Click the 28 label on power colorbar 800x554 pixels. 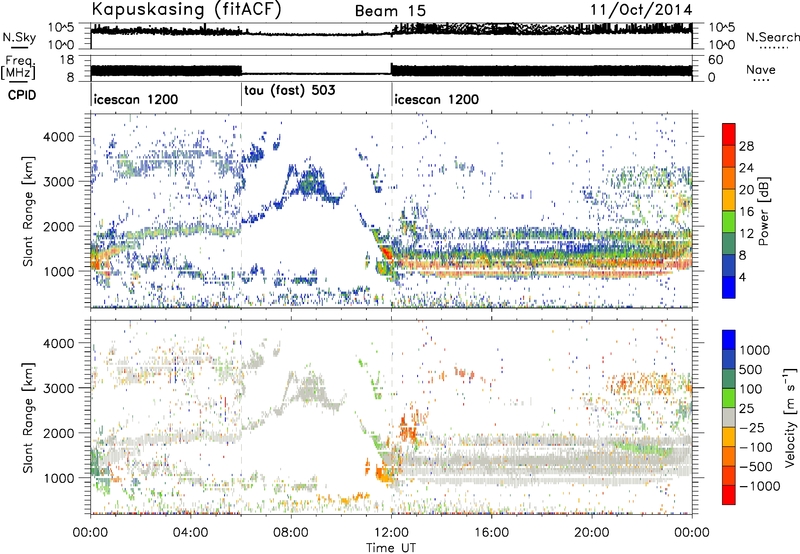coord(746,146)
